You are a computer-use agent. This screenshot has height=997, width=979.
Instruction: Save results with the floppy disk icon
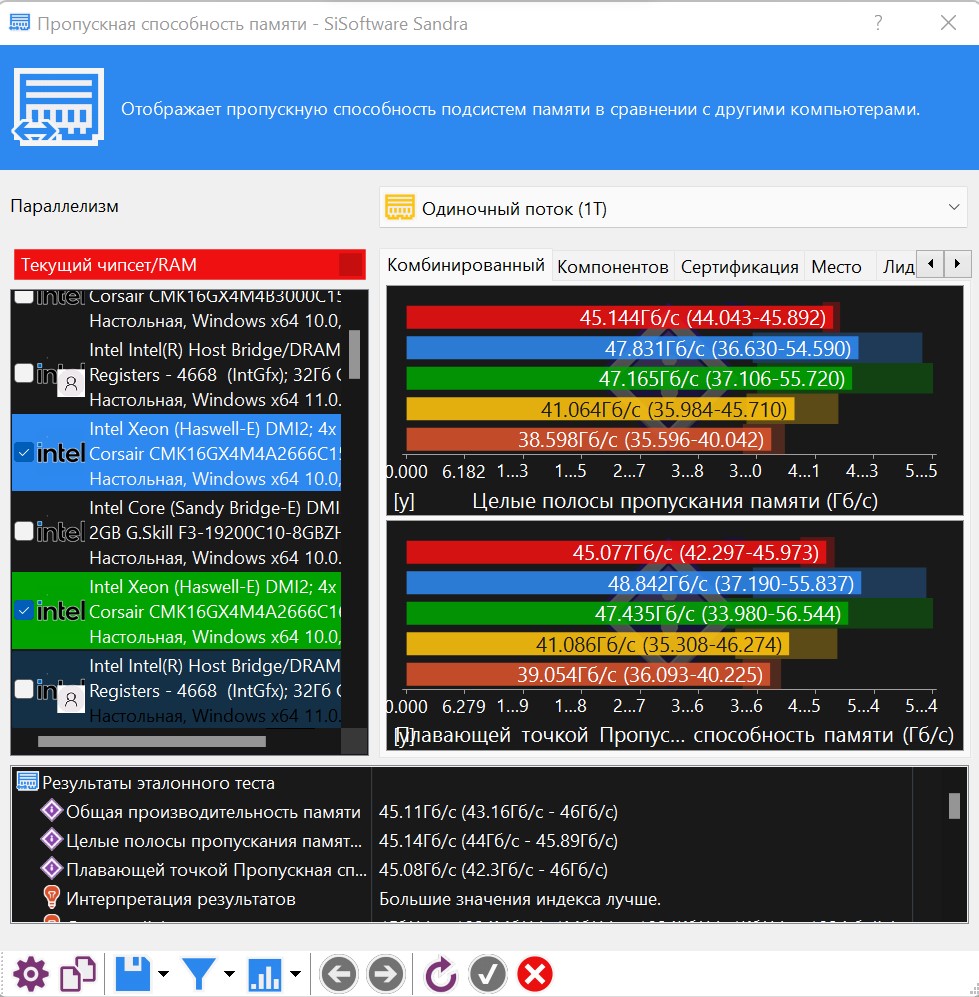tap(134, 974)
